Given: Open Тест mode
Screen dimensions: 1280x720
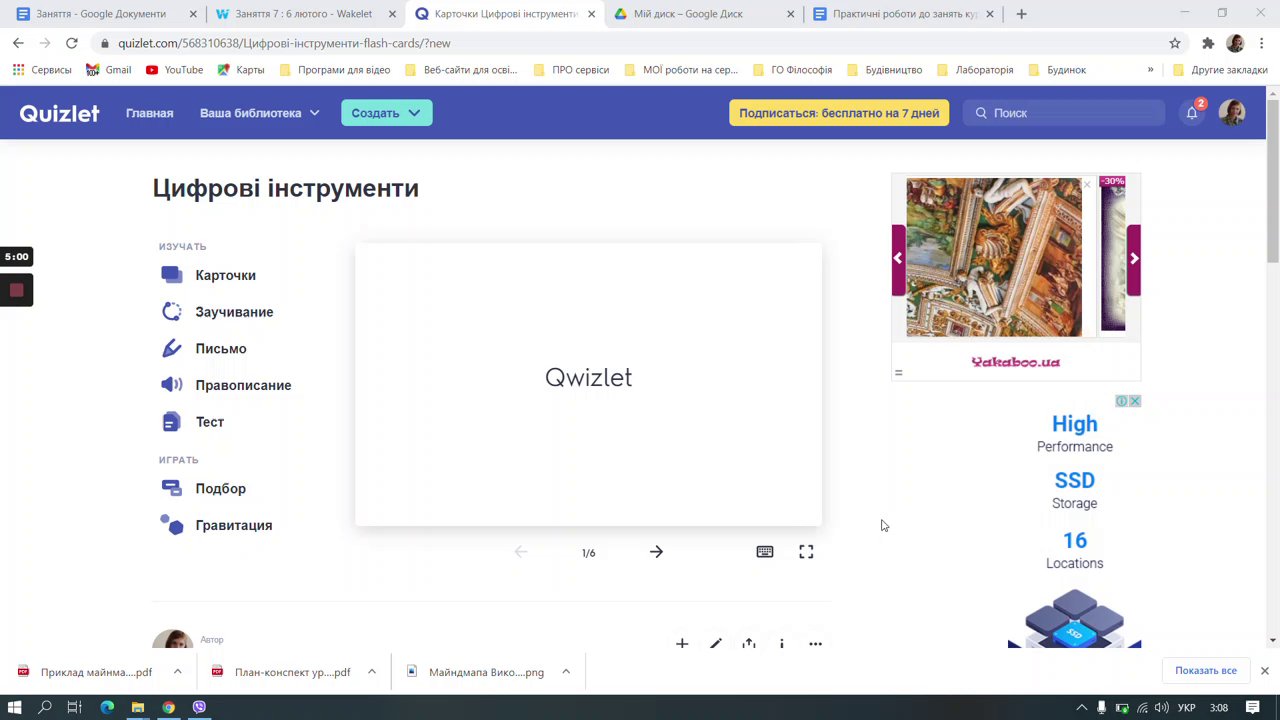Looking at the screenshot, I should (193, 422).
